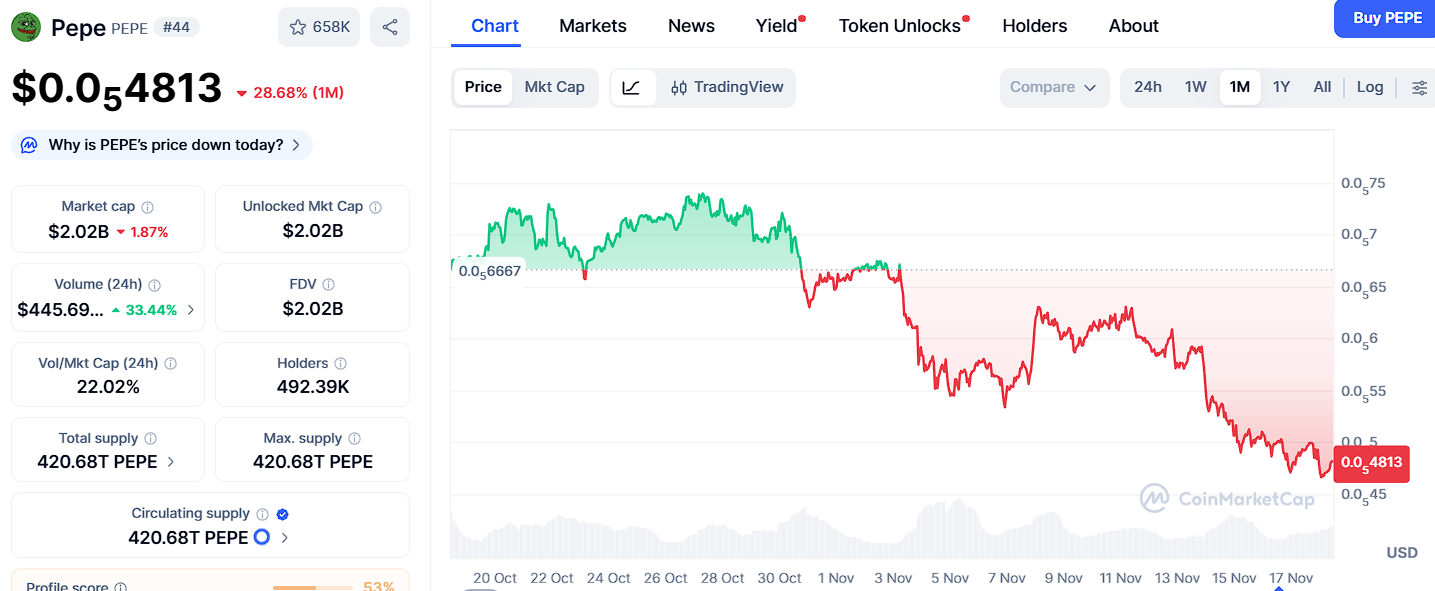Open the Token Unlocks tab

(x=899, y=26)
